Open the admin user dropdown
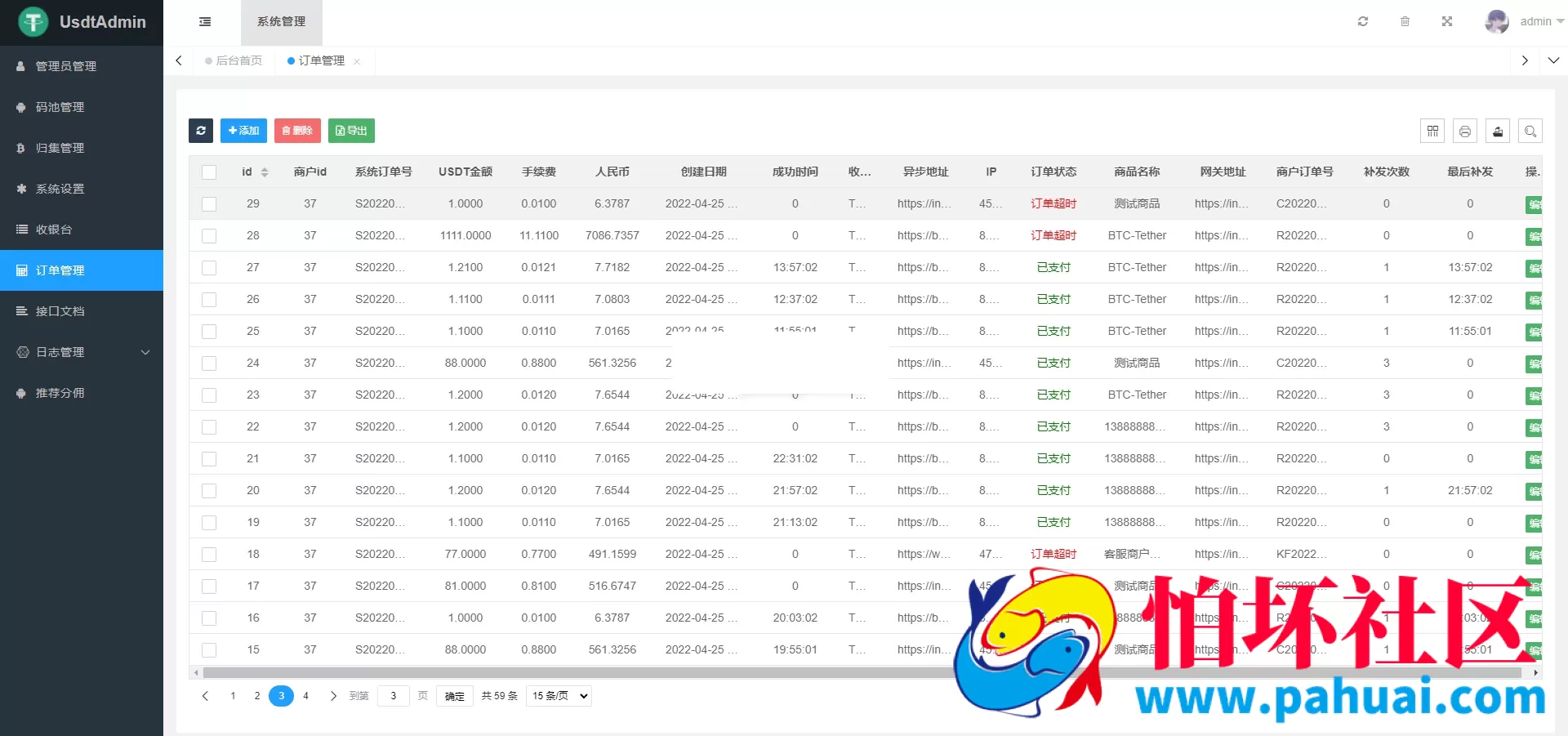Screen dimensions: 1568x736 click(x=1526, y=22)
